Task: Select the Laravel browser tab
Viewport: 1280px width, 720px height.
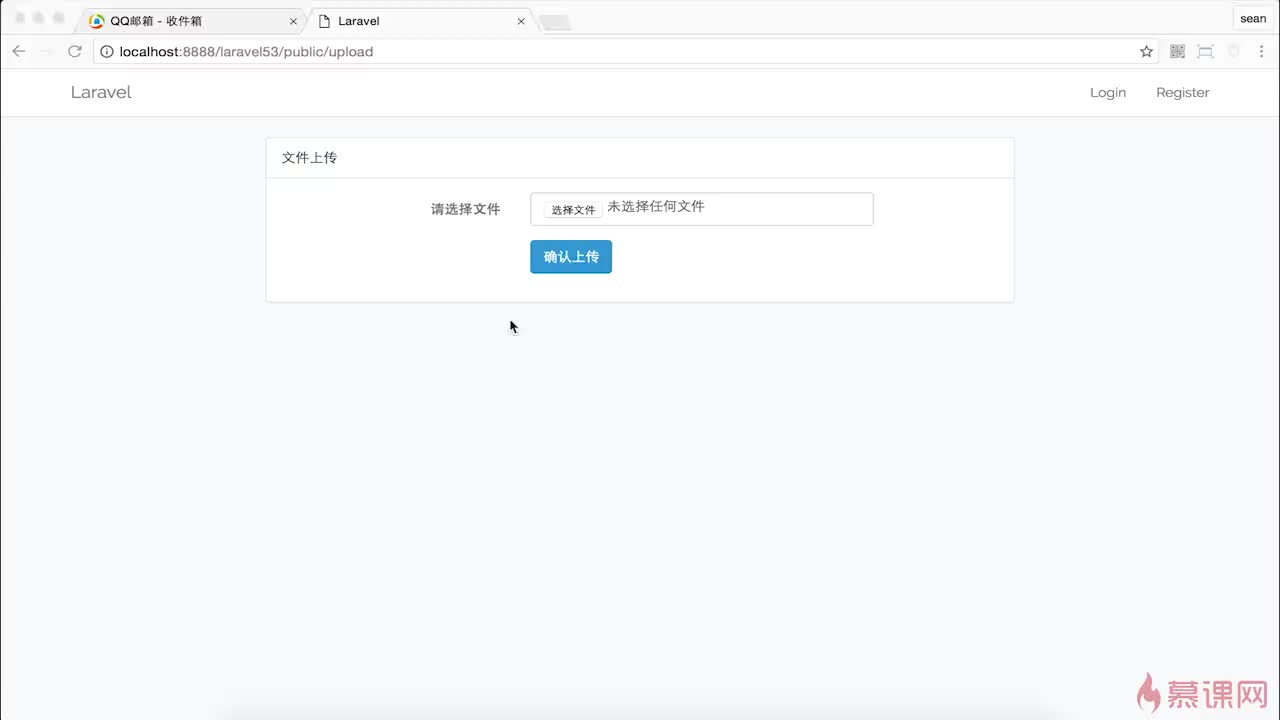Action: [421, 21]
